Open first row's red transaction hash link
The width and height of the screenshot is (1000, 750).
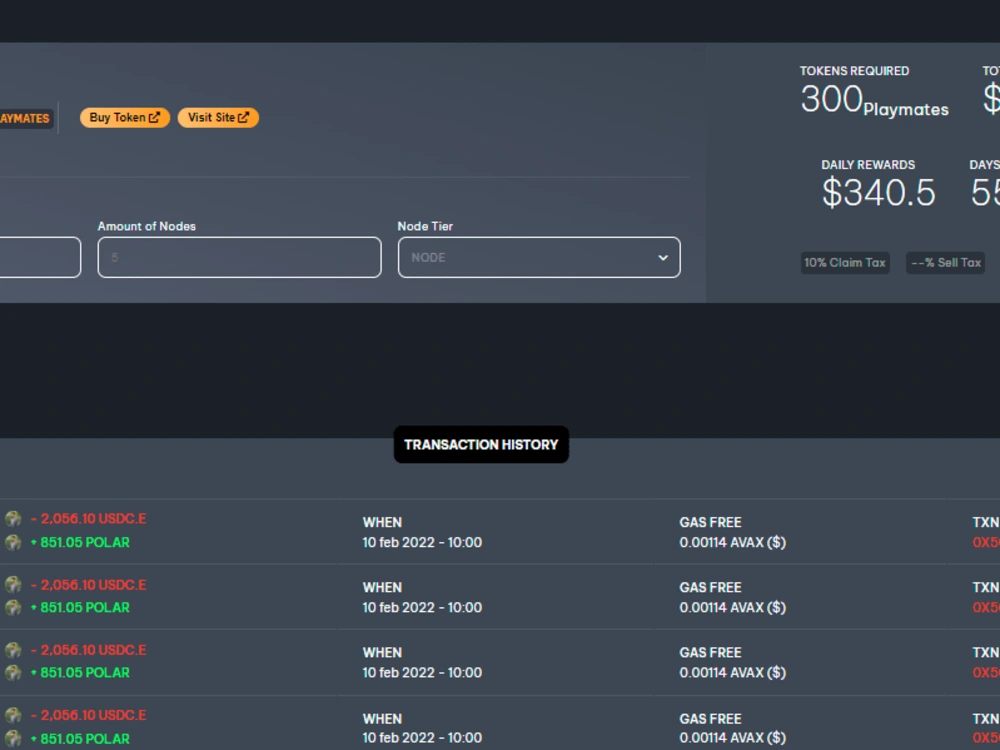986,542
